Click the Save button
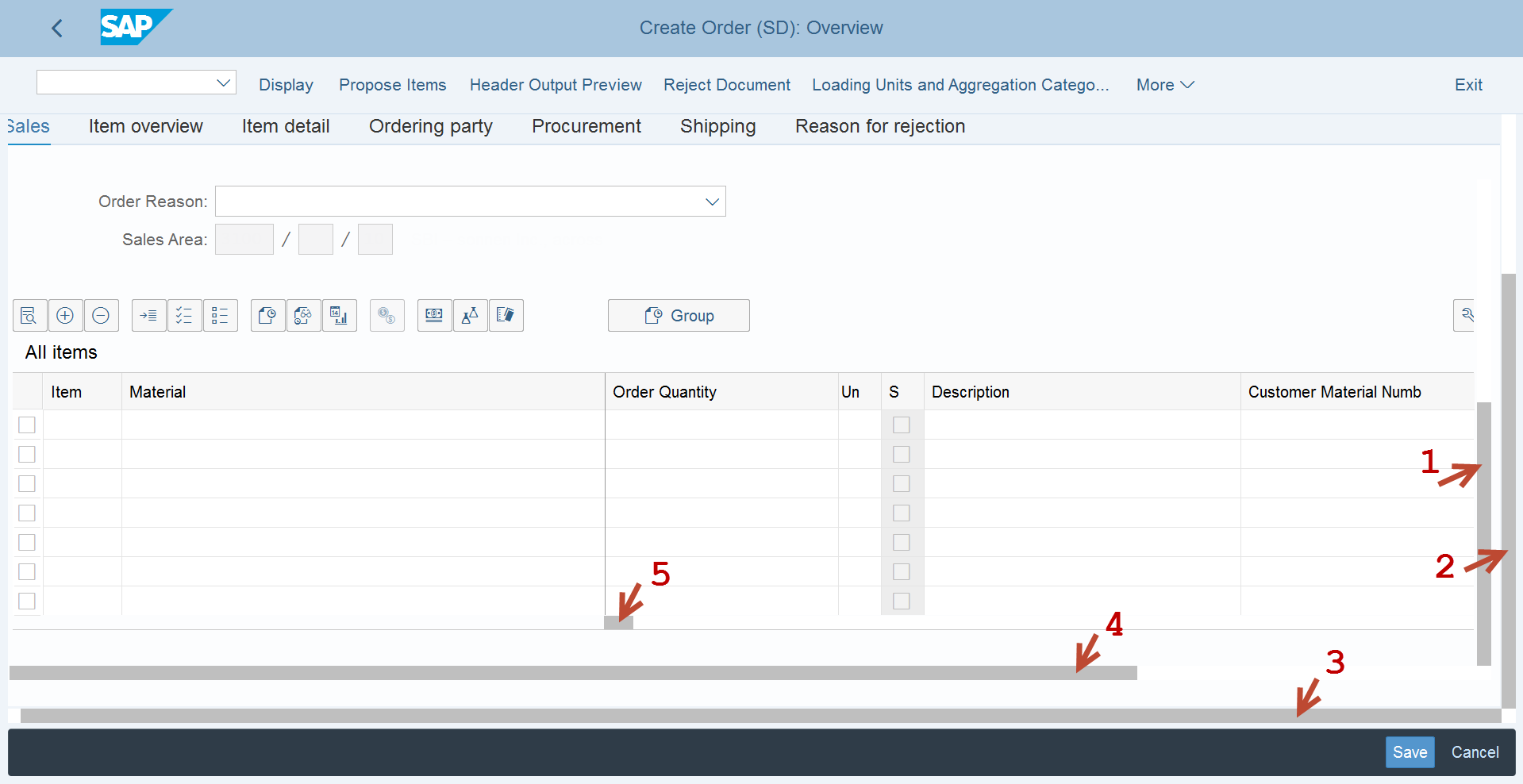The width and height of the screenshot is (1523, 784). pyautogui.click(x=1410, y=752)
